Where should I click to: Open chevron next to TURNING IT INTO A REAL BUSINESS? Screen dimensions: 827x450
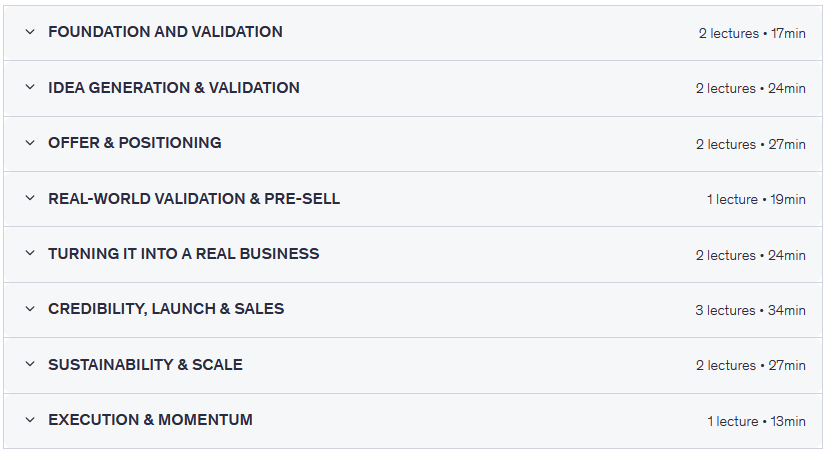coord(30,254)
